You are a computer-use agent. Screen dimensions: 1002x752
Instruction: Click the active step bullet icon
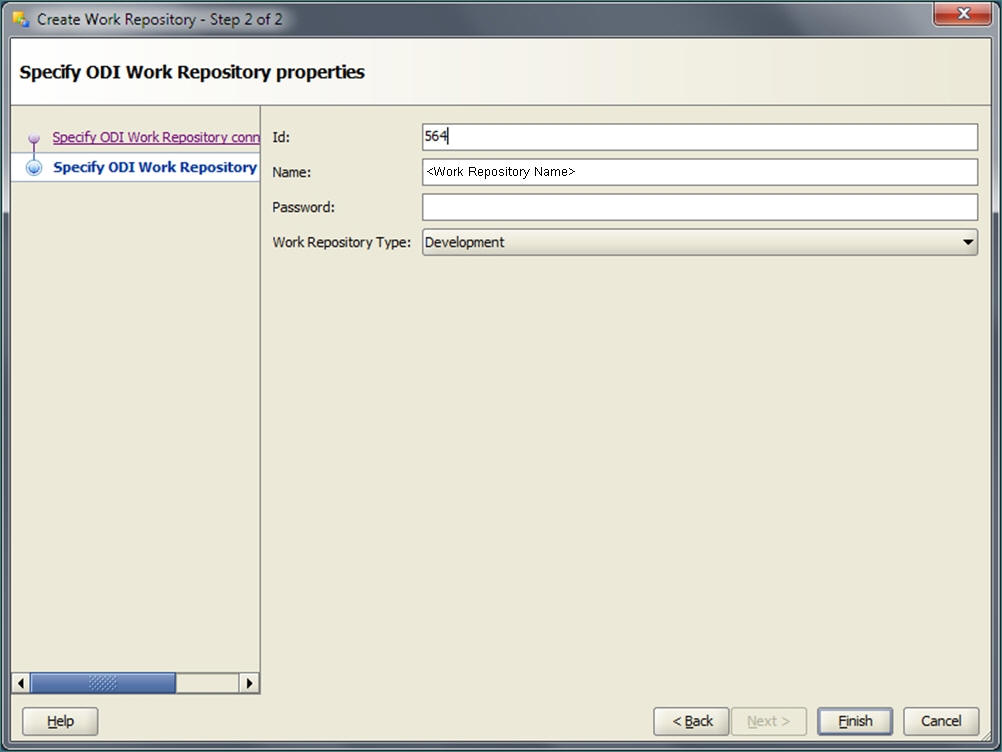coord(34,167)
